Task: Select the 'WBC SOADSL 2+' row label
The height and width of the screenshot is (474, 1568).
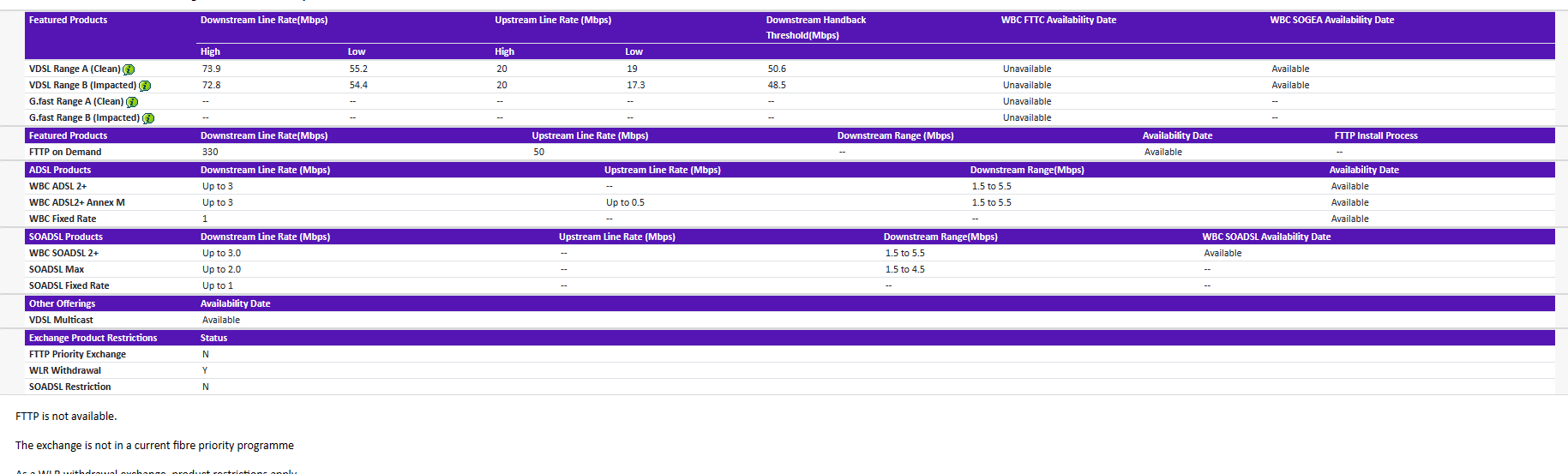Action: pyautogui.click(x=63, y=253)
